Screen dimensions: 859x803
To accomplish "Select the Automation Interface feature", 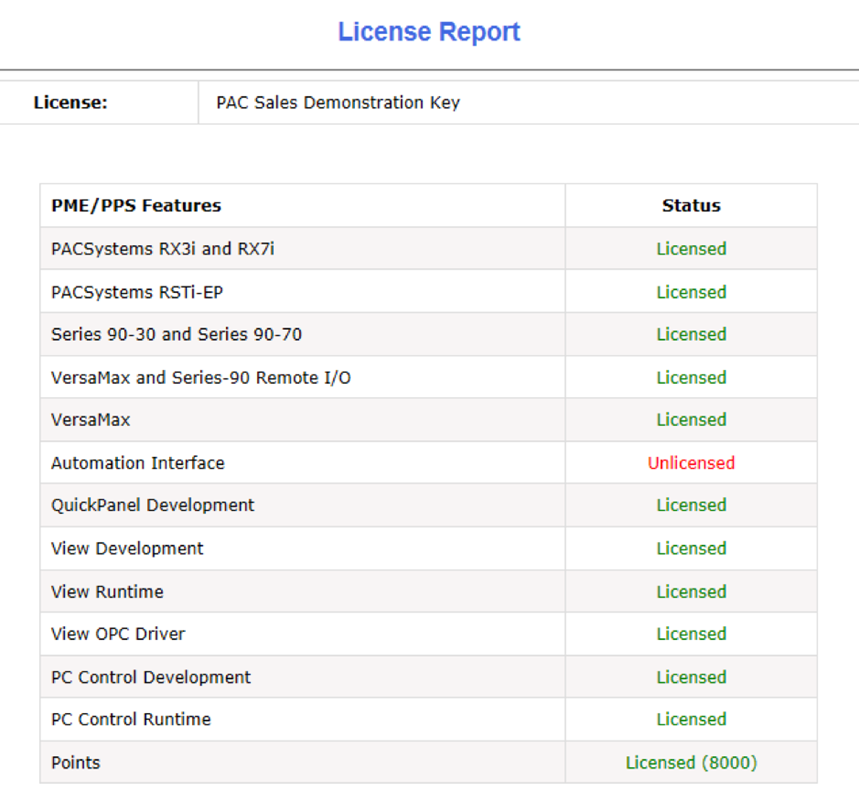I will 138,463.
